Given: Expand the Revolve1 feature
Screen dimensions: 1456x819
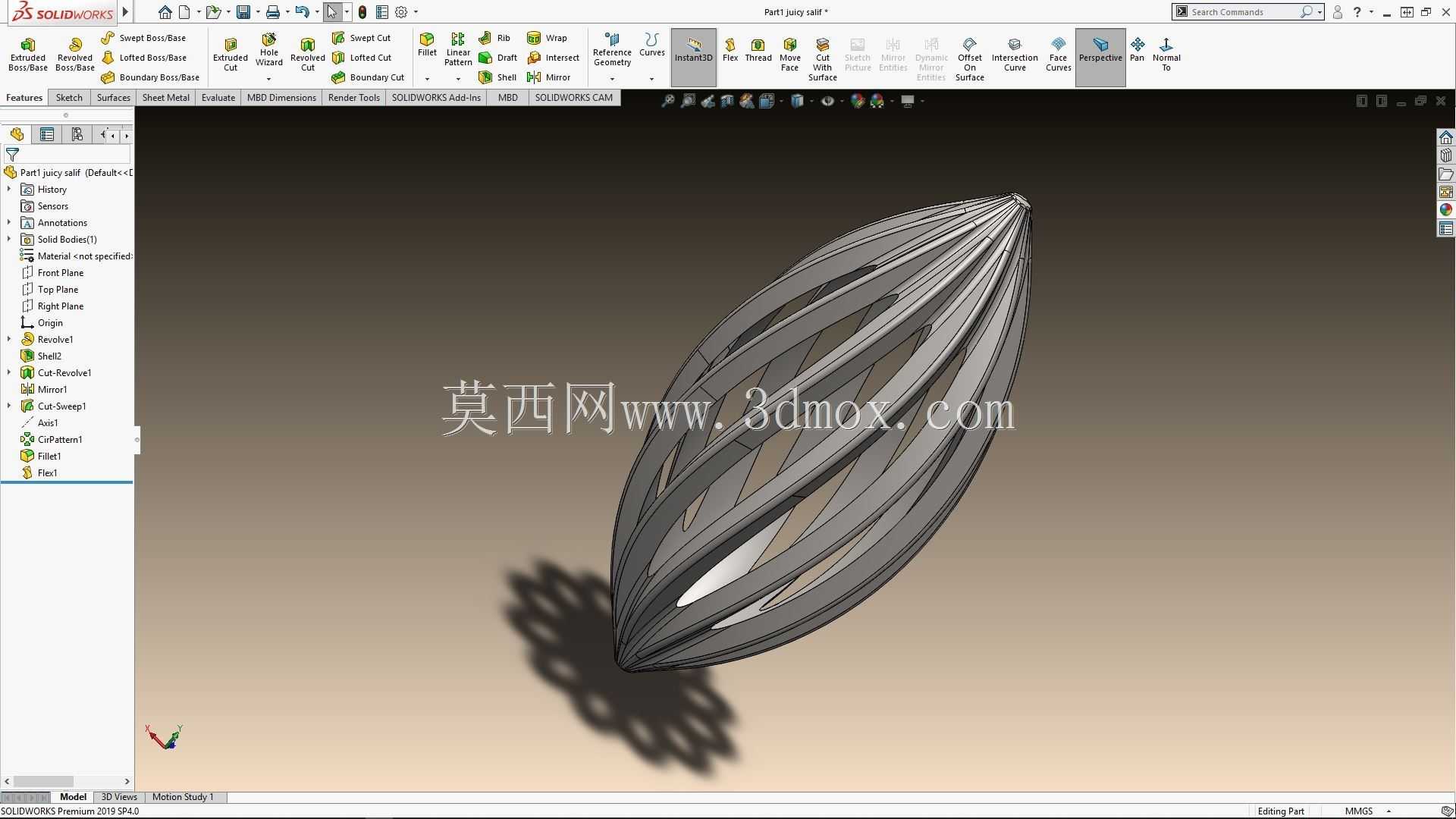Looking at the screenshot, I should [x=9, y=340].
